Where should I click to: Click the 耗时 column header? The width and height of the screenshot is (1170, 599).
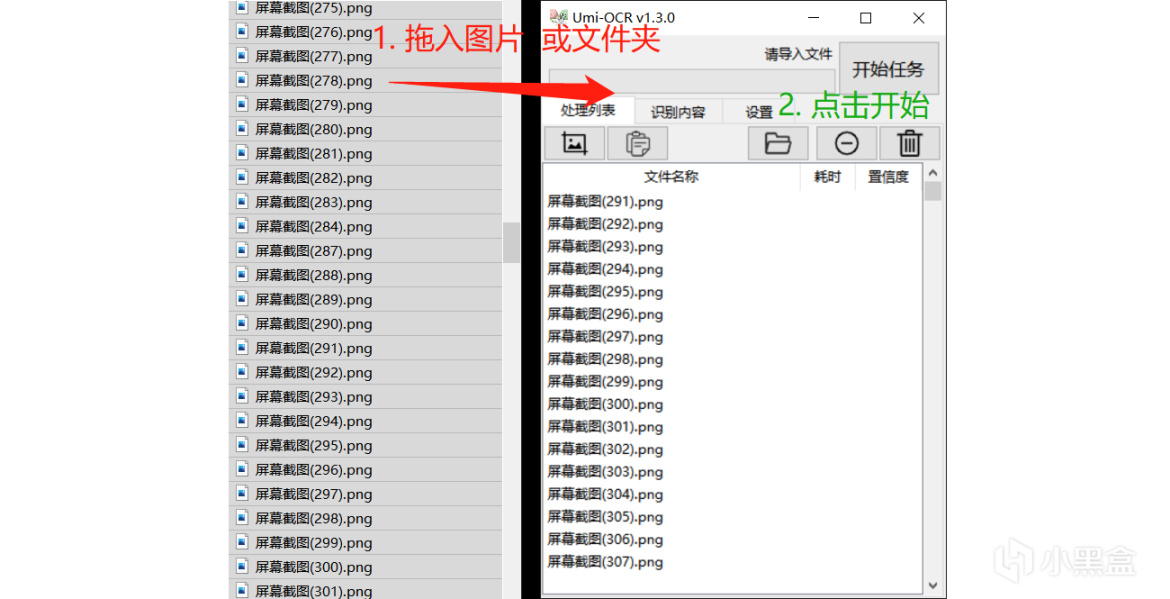(x=827, y=177)
